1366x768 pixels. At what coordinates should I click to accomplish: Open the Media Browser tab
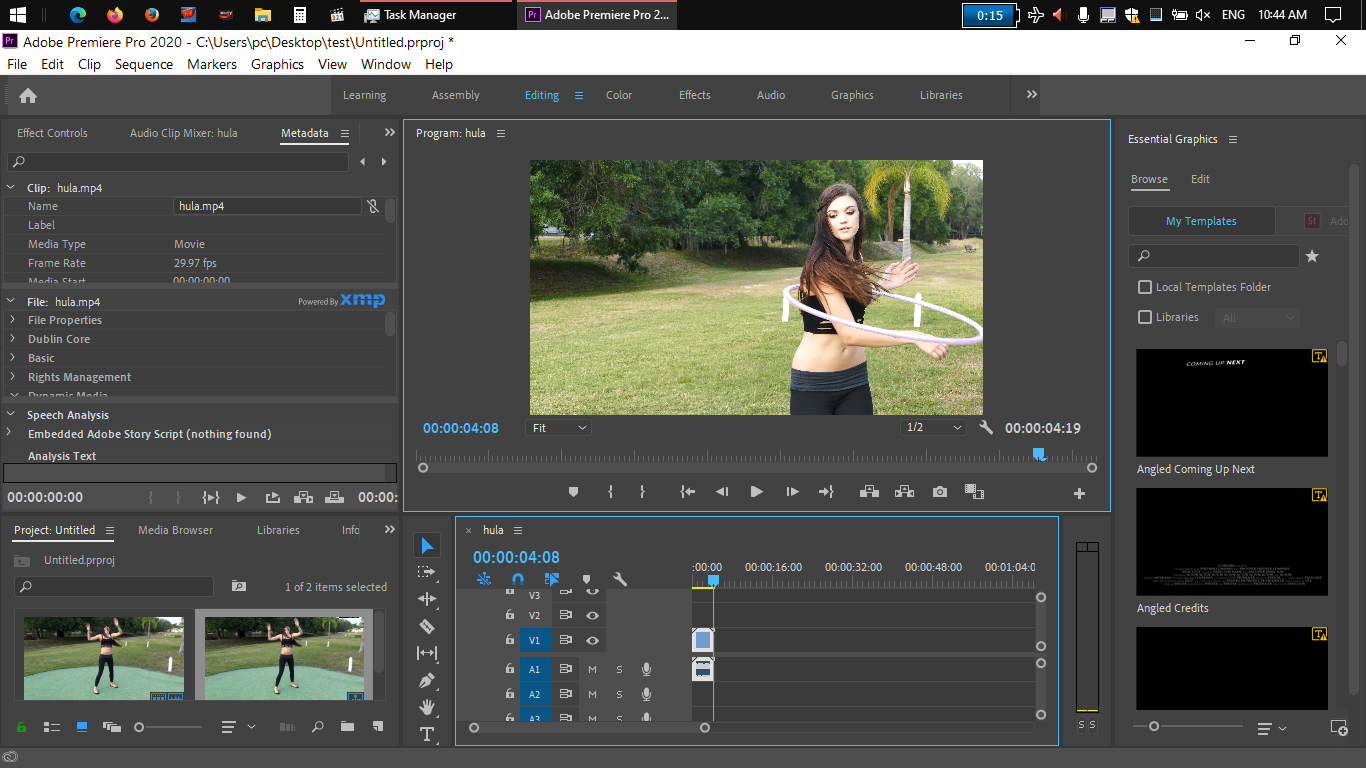click(x=175, y=530)
